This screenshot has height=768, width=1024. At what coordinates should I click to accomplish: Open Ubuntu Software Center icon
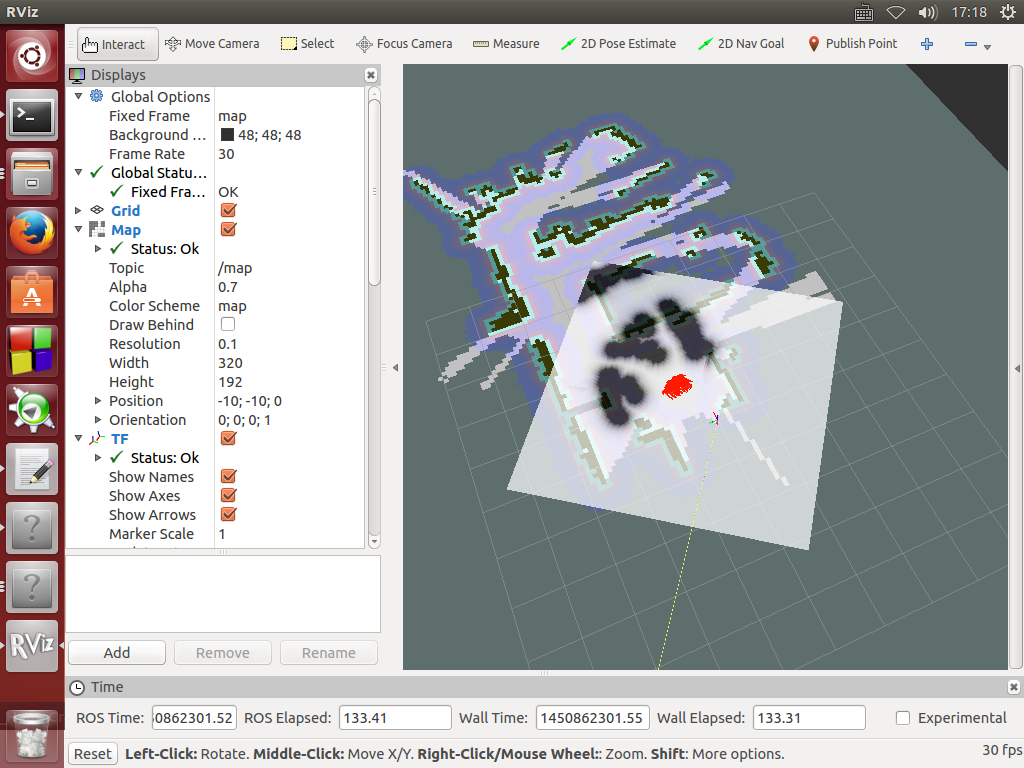tap(32, 292)
